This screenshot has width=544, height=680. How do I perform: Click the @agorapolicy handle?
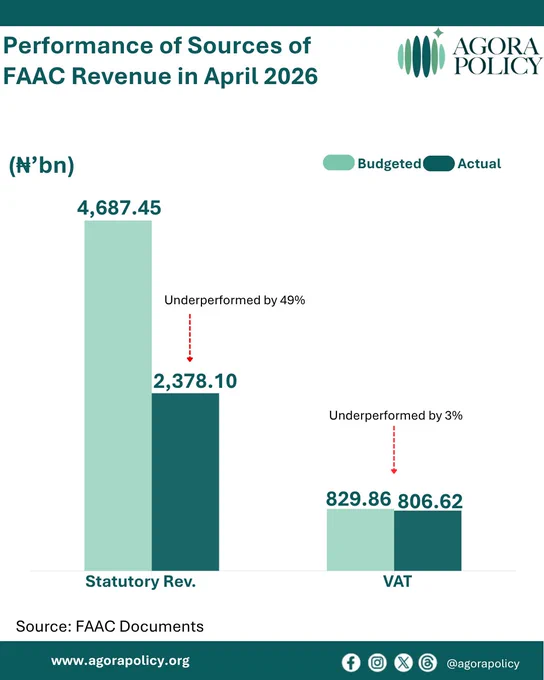[482, 664]
